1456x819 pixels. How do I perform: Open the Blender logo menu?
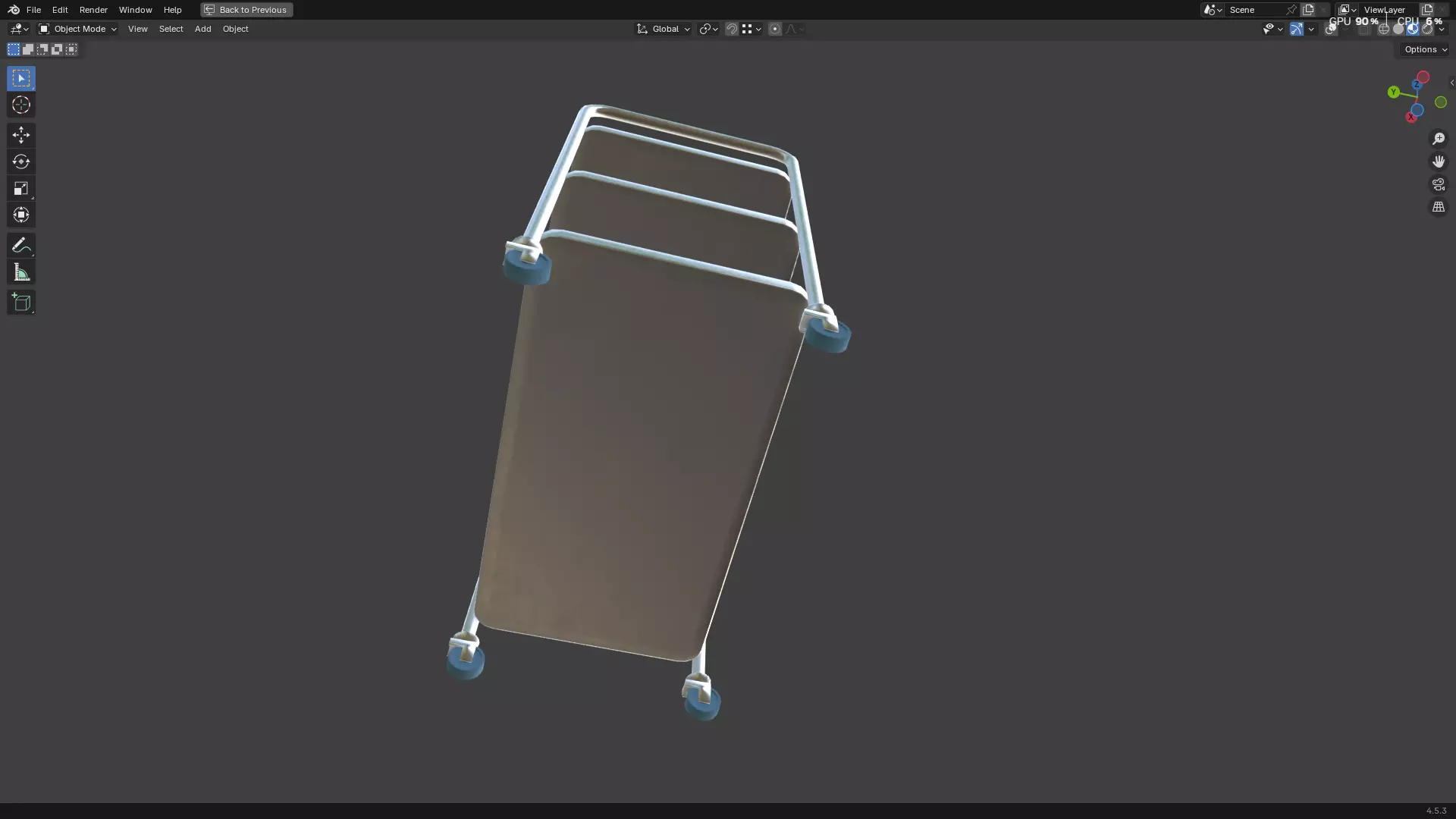[14, 10]
